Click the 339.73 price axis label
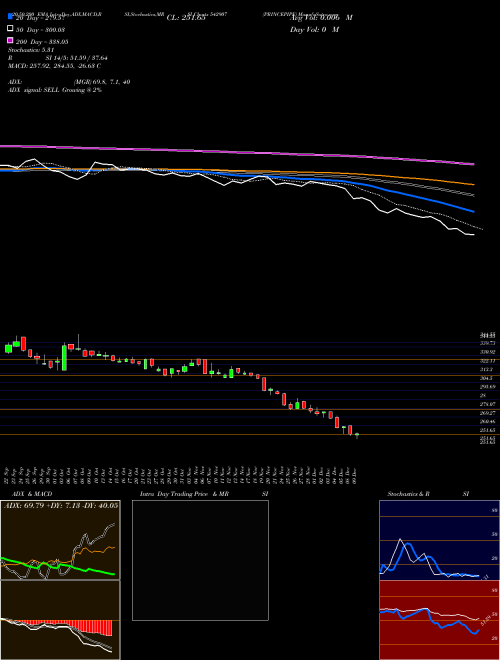 pos(487,343)
